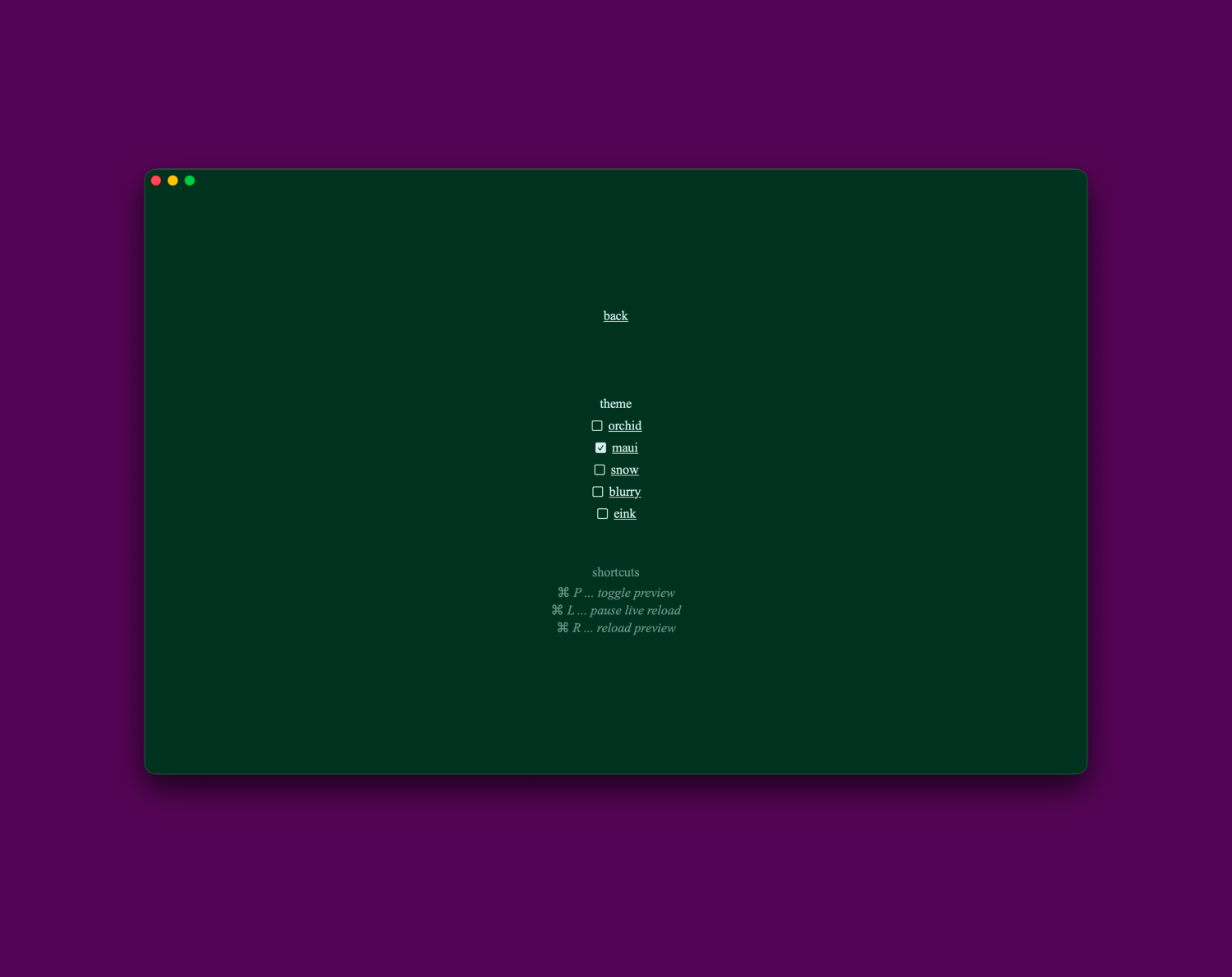
Task: Minimize the window with the yellow button
Action: 172,181
